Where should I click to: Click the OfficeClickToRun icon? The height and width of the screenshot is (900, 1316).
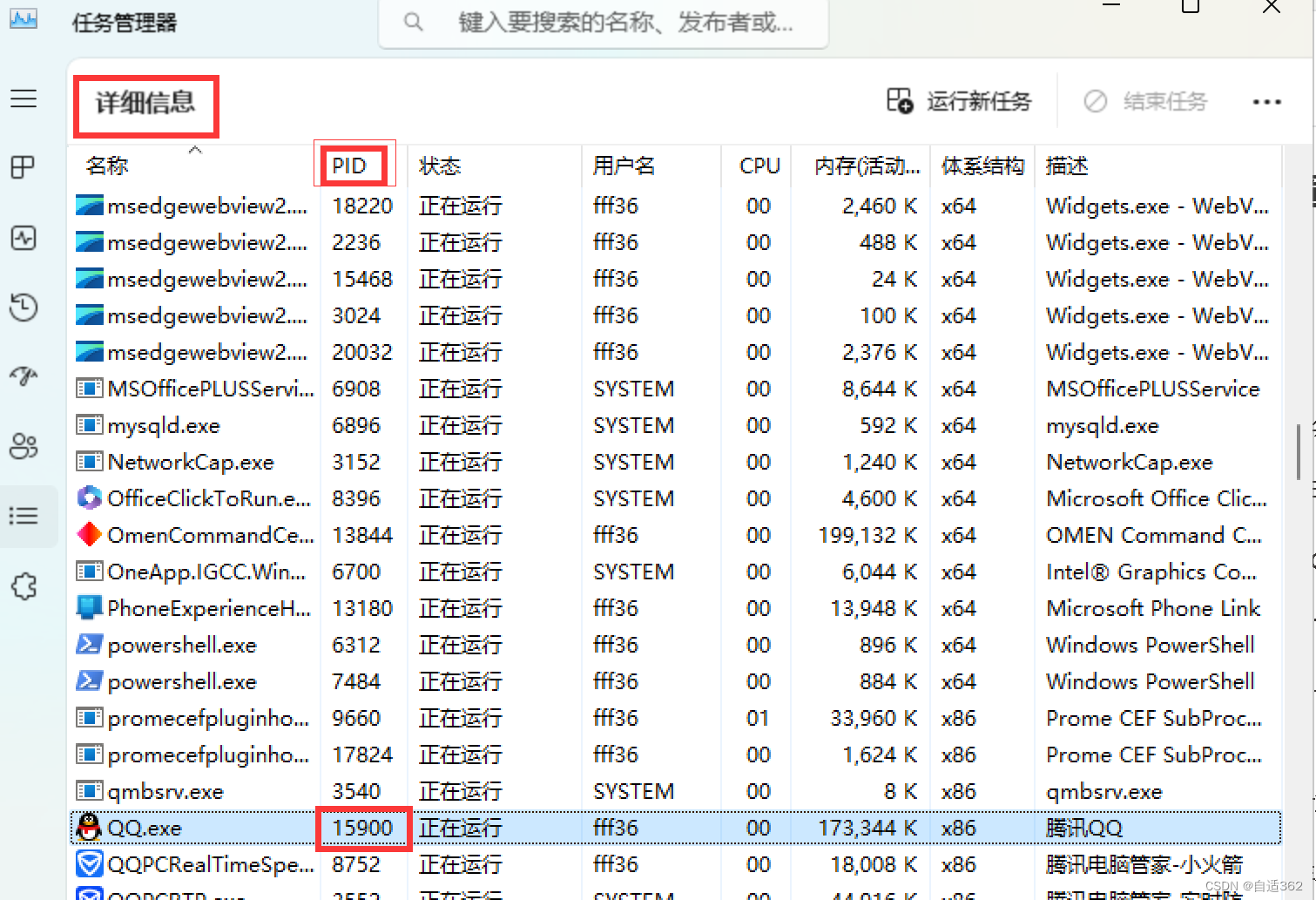click(x=90, y=497)
